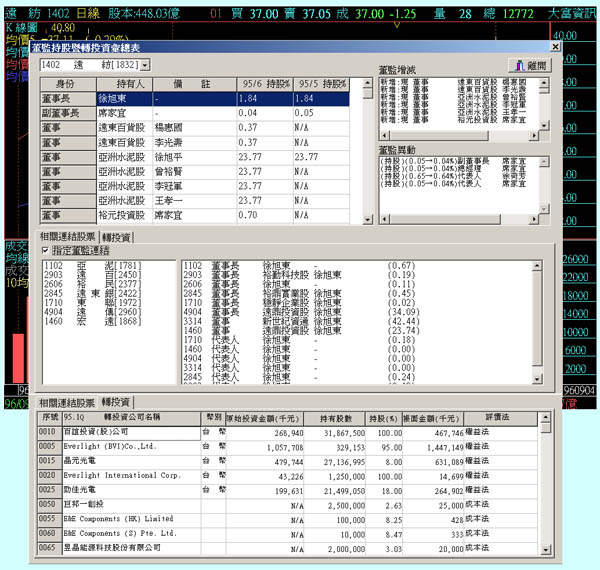Toggle the 指定董監連結 checkbox

[45, 251]
